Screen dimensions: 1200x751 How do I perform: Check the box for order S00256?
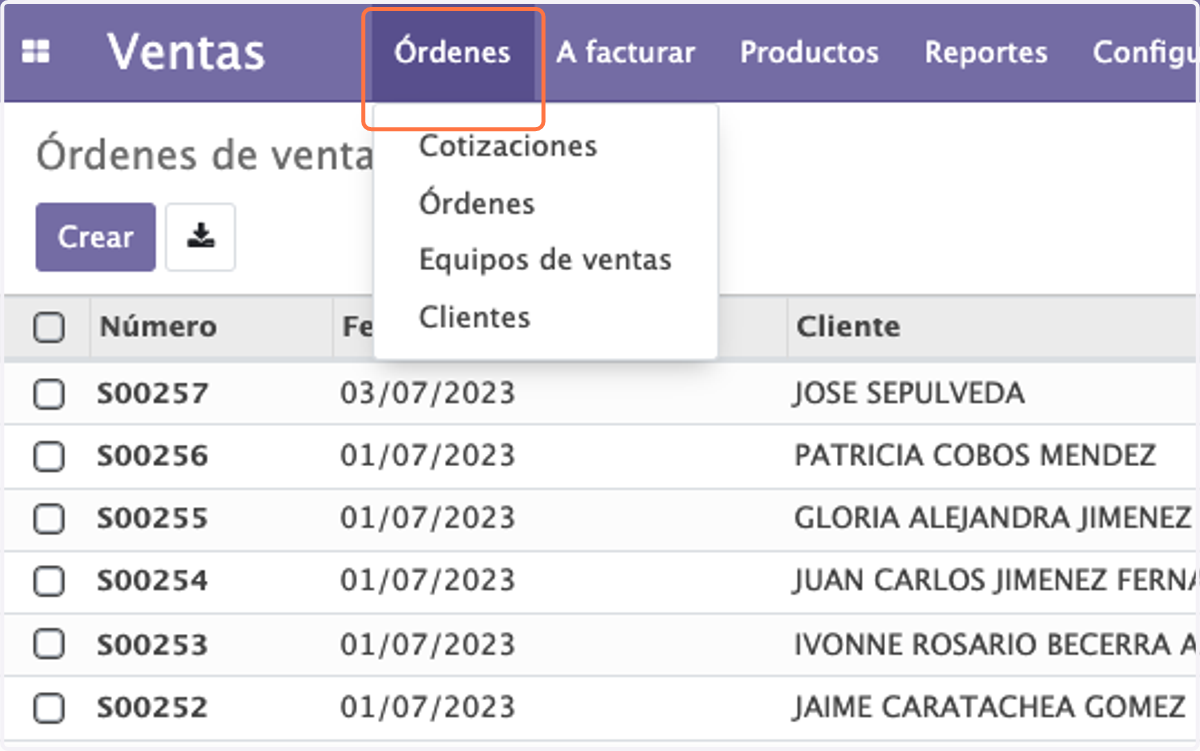pos(49,457)
